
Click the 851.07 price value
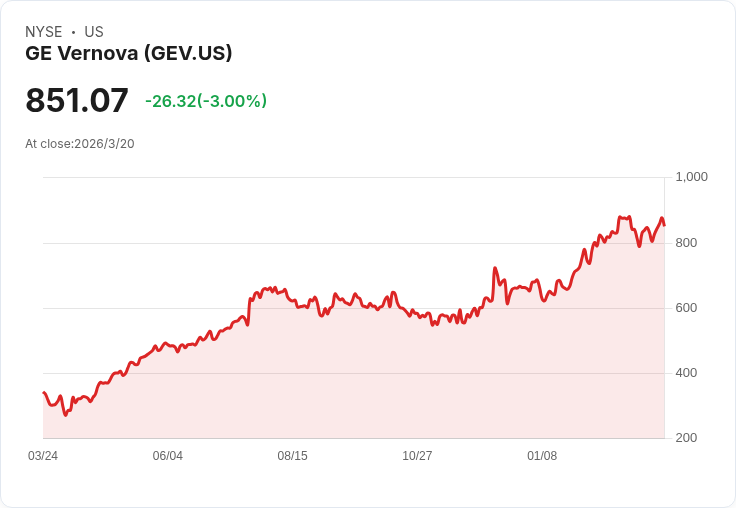pos(77,100)
